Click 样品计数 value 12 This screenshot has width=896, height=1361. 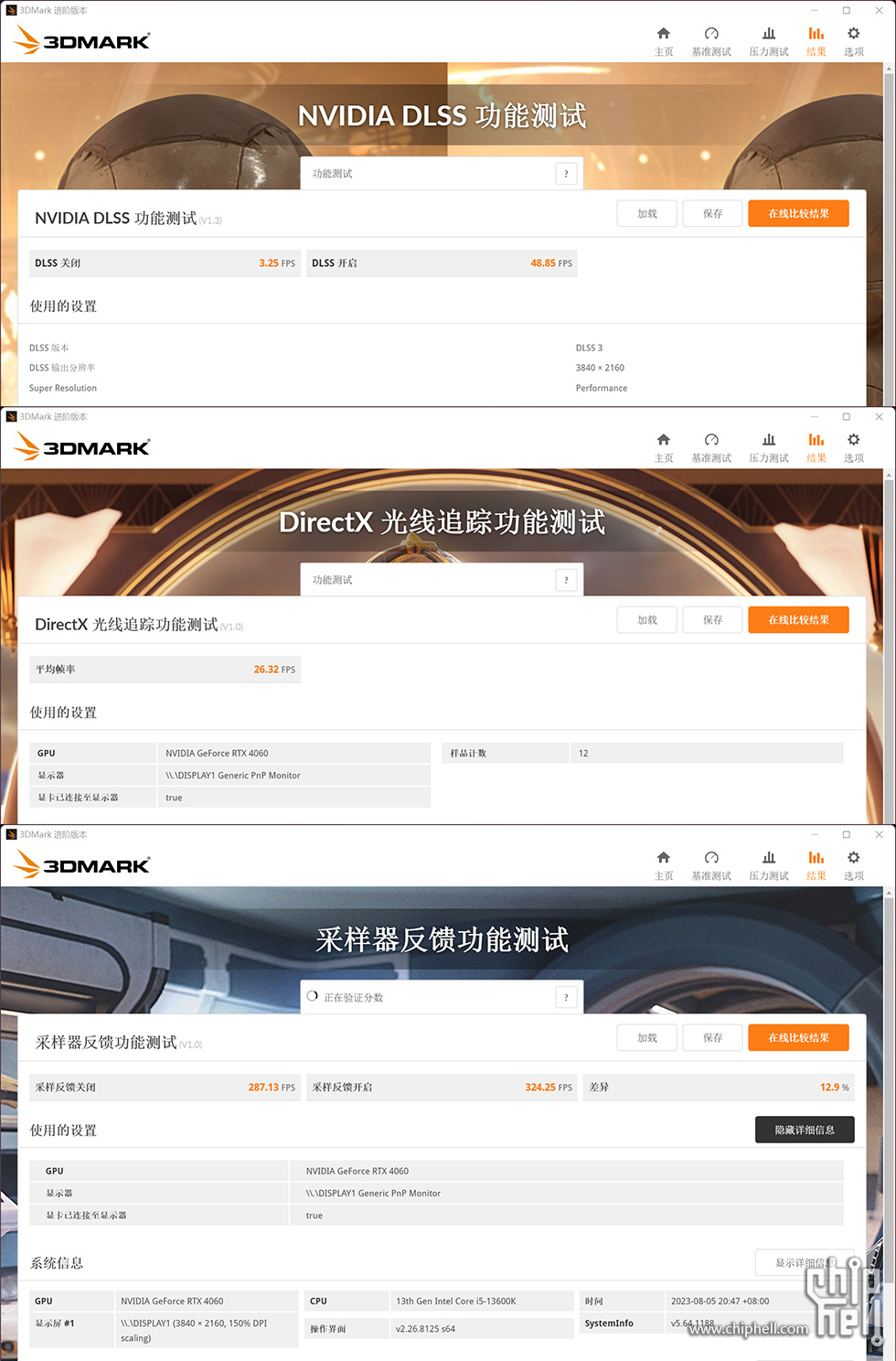(x=707, y=754)
